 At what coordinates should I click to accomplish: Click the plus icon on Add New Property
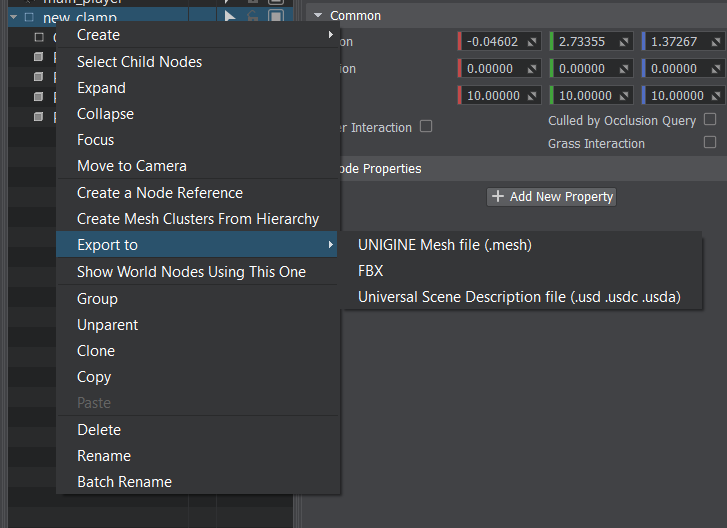click(498, 197)
